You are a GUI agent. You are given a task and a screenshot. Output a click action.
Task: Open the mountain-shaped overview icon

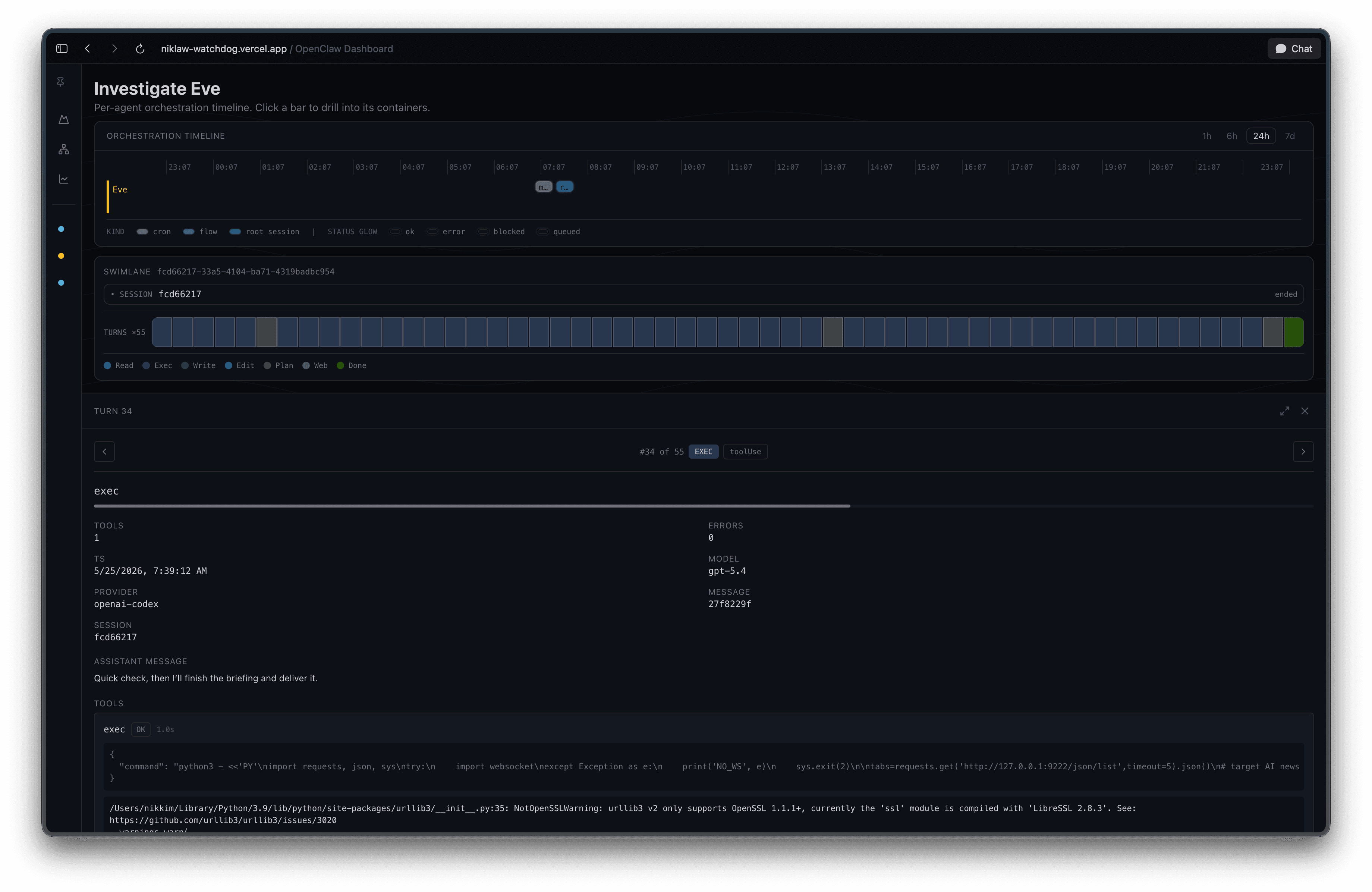(x=63, y=119)
